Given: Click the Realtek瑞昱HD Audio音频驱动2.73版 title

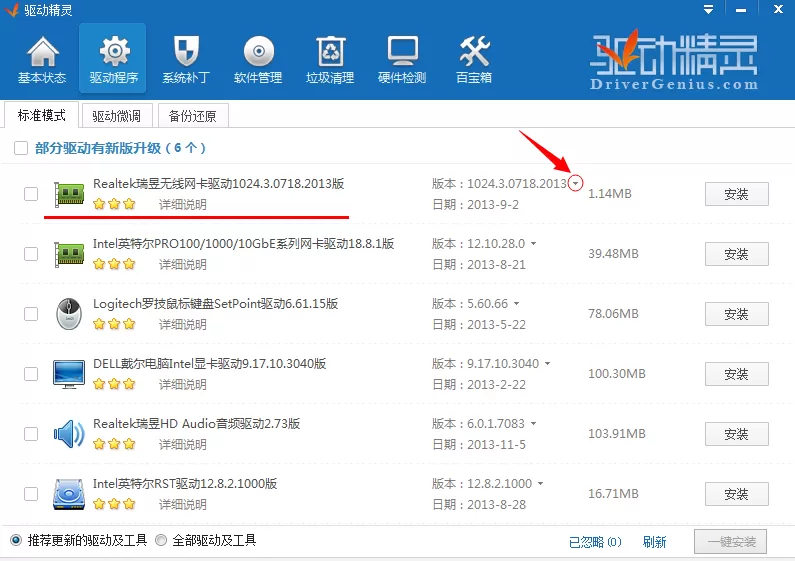Looking at the screenshot, I should (x=197, y=424).
